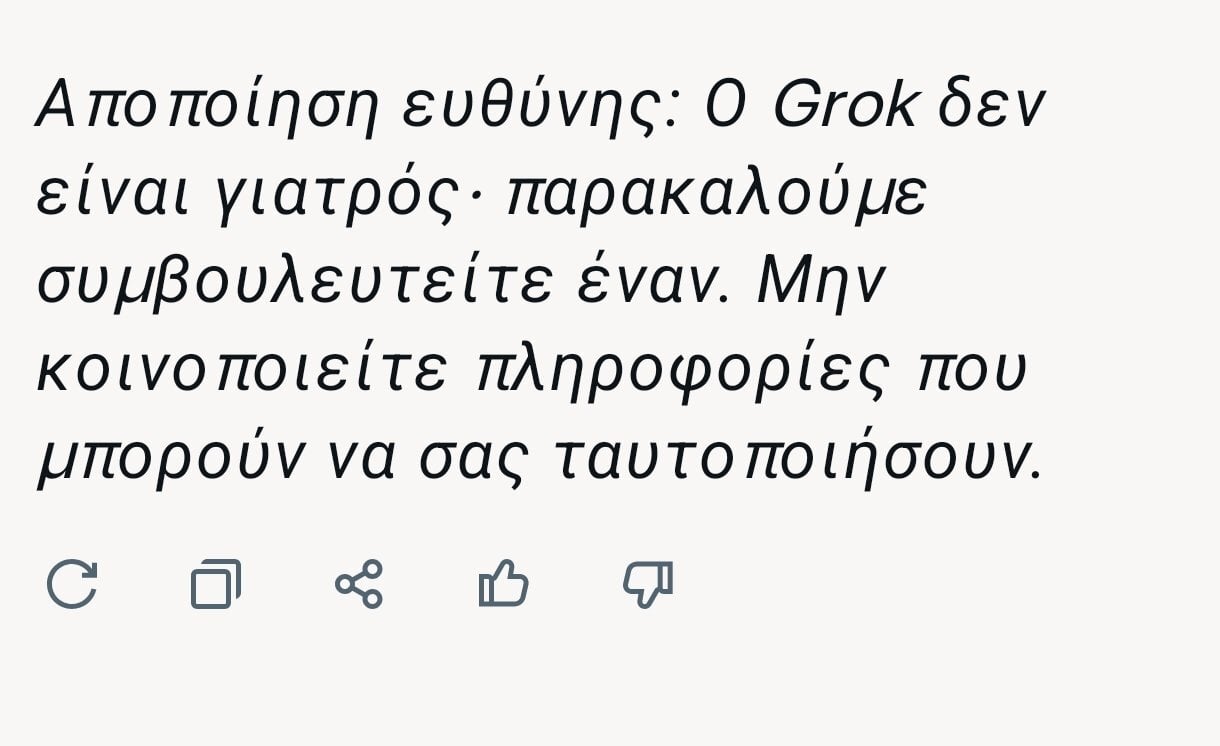Mark the response with thumbs down

pyautogui.click(x=648, y=584)
